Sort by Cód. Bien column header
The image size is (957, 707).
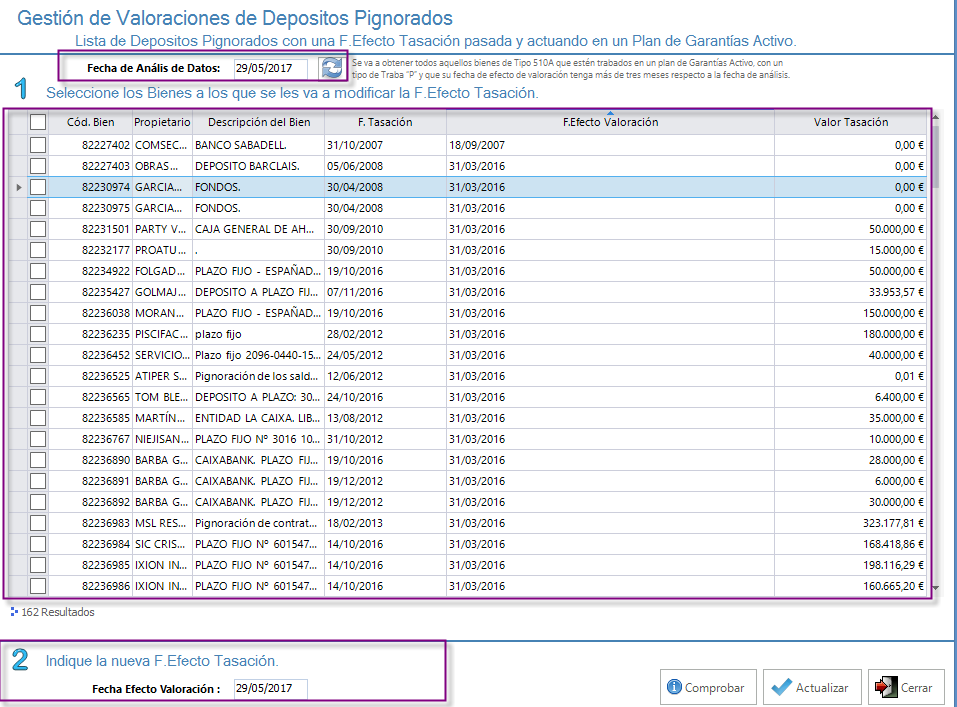click(90, 122)
